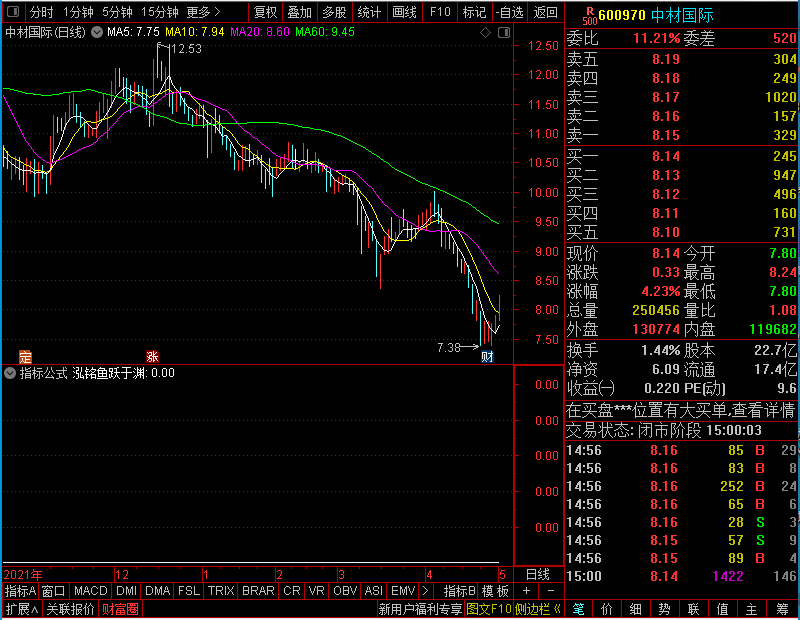The width and height of the screenshot is (800, 620).
Task: Expand the 指标公式 indicator dropdown arrow
Action: point(10,373)
